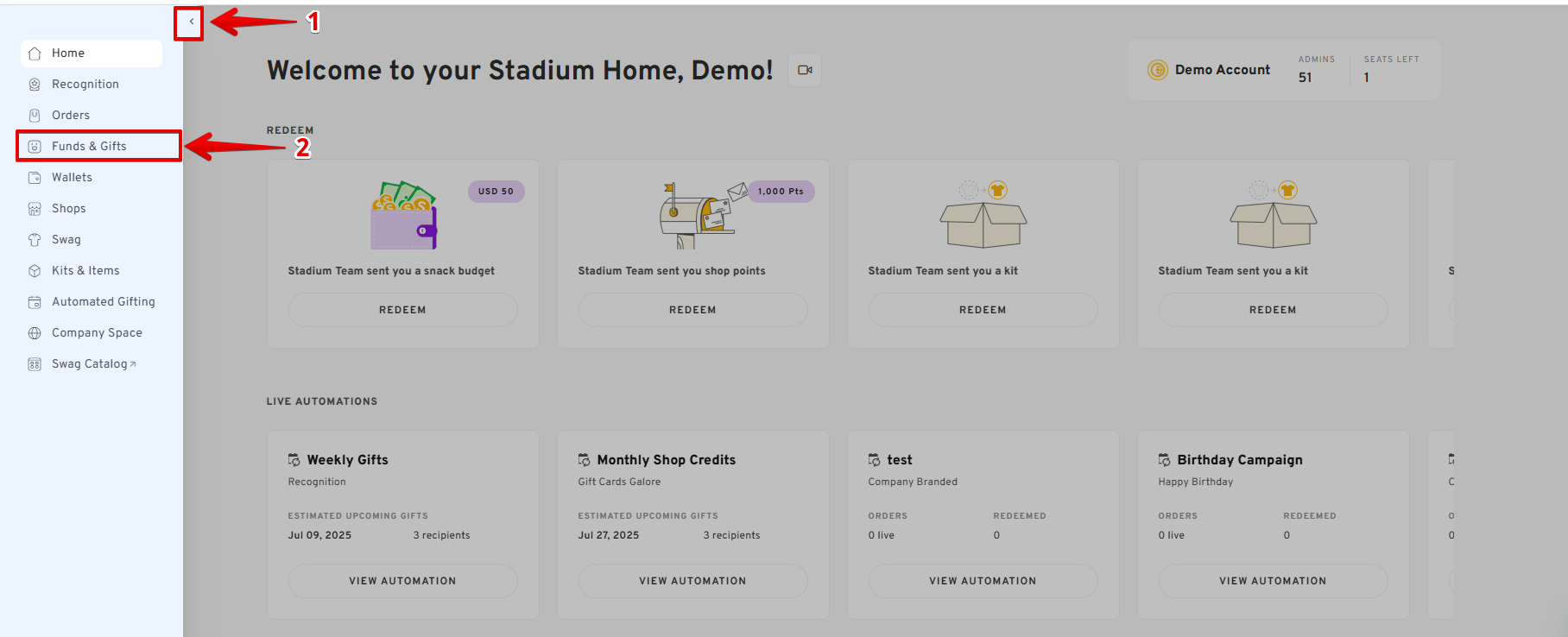View the Weekly Gifts automation
Image resolution: width=1568 pixels, height=637 pixels.
(402, 581)
